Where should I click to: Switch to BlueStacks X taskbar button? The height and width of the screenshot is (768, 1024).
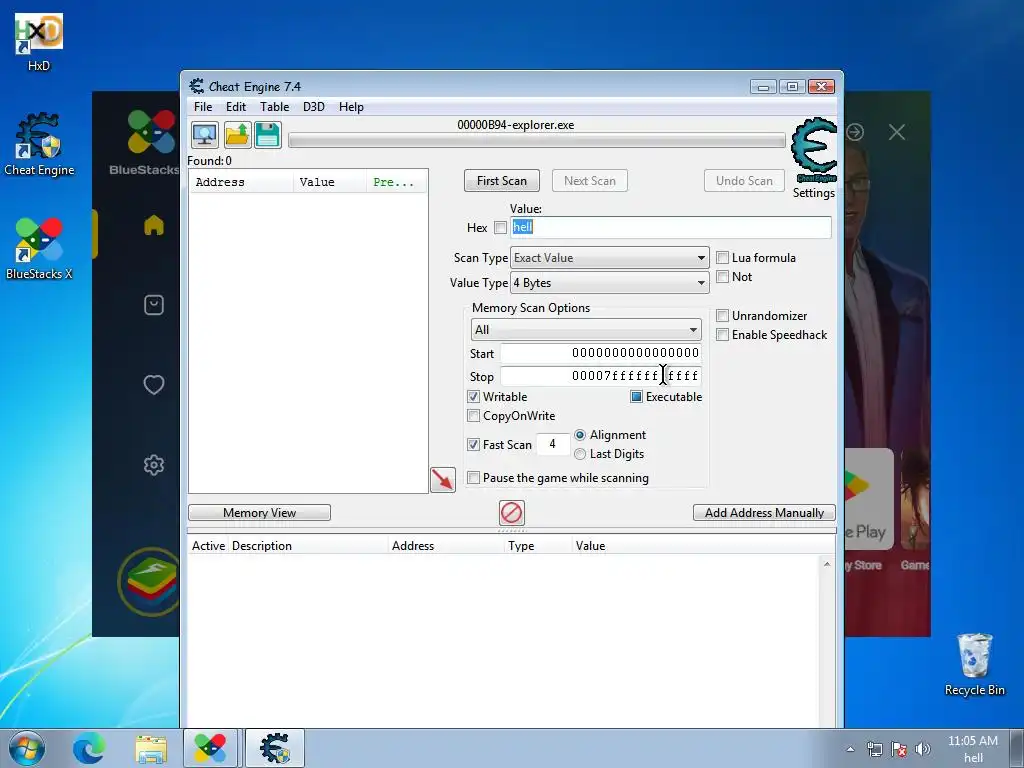coord(210,748)
